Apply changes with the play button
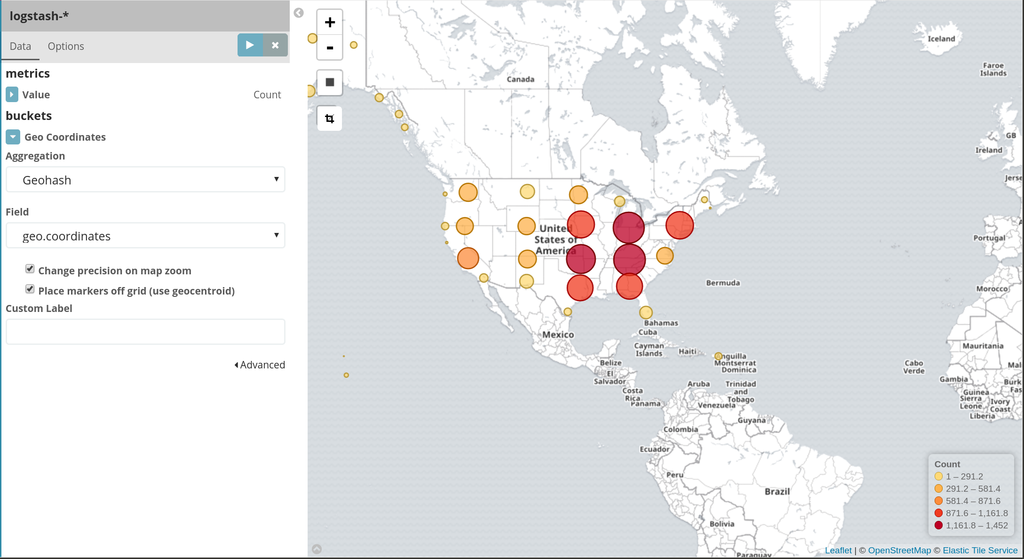 pos(250,45)
